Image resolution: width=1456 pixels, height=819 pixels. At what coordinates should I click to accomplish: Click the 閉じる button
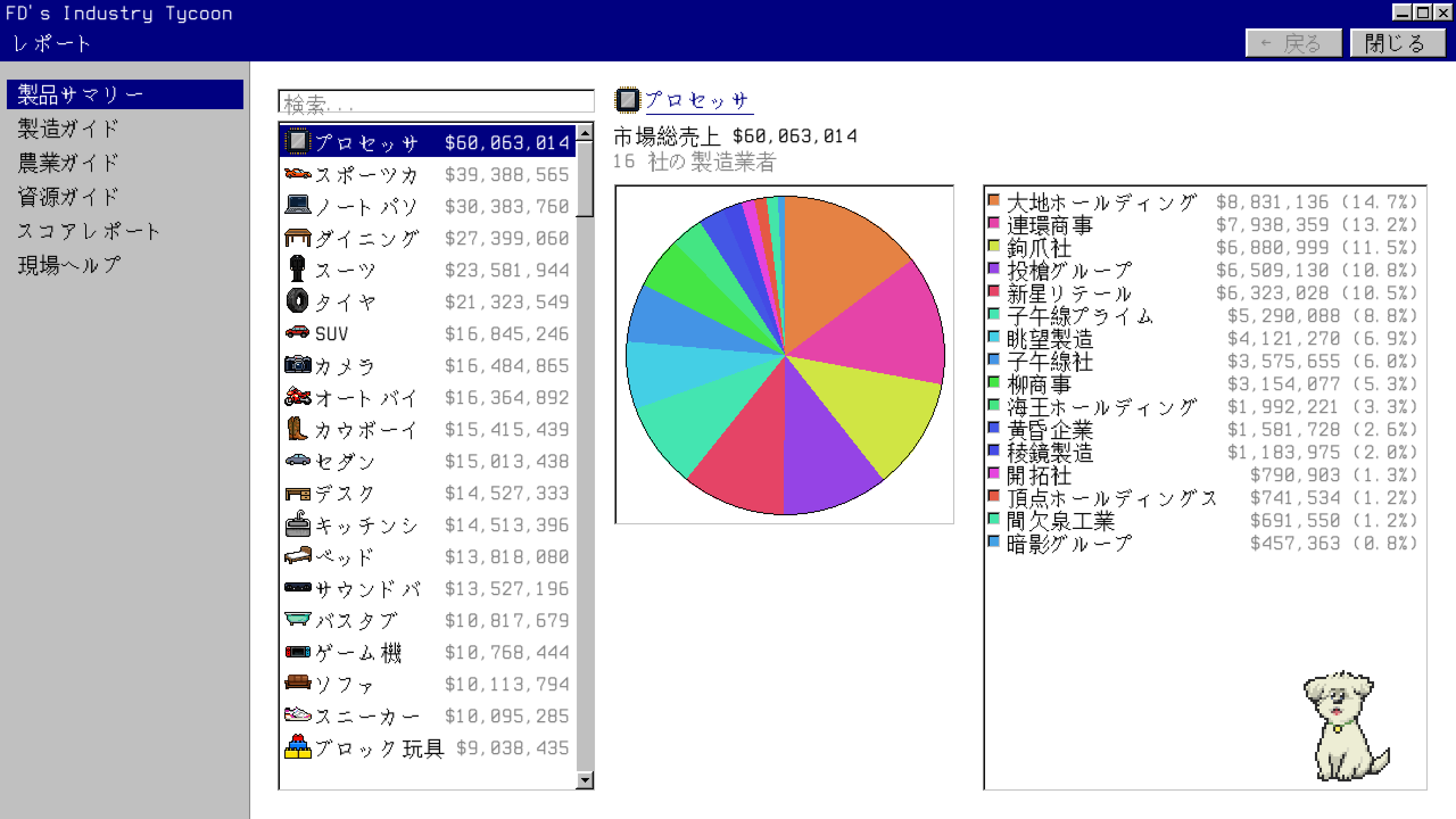click(1397, 43)
